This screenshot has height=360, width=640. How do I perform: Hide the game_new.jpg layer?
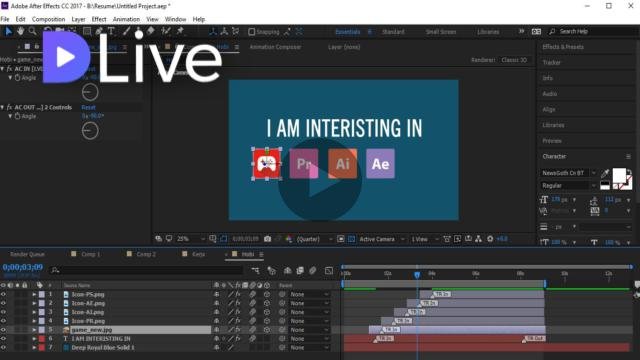(3, 330)
